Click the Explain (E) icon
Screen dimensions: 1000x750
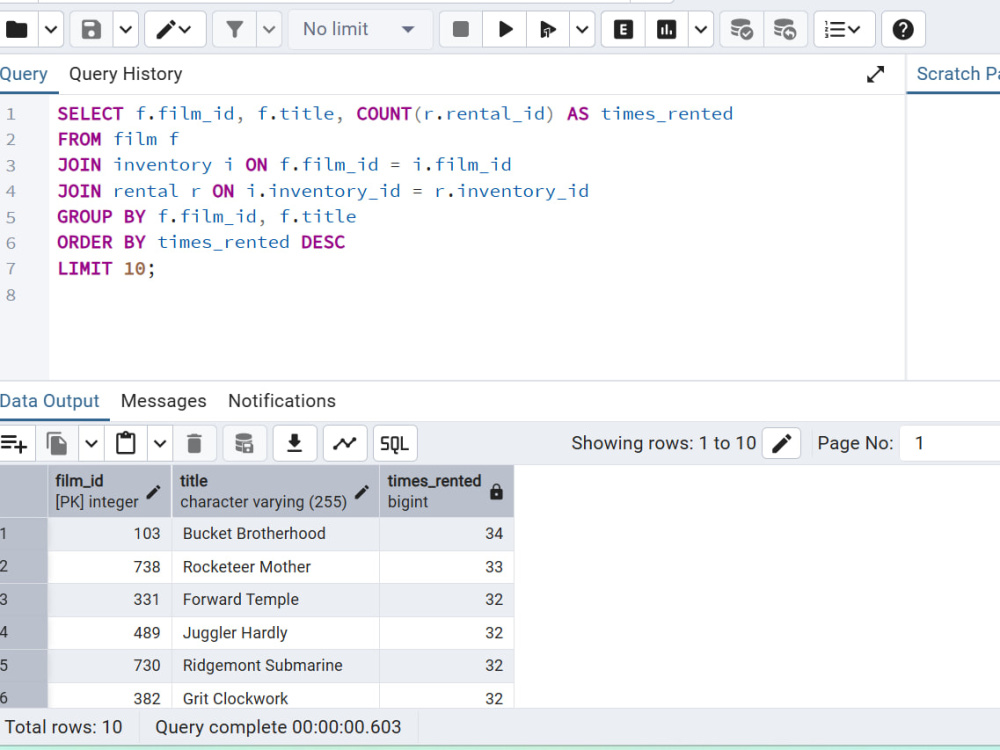tap(623, 29)
